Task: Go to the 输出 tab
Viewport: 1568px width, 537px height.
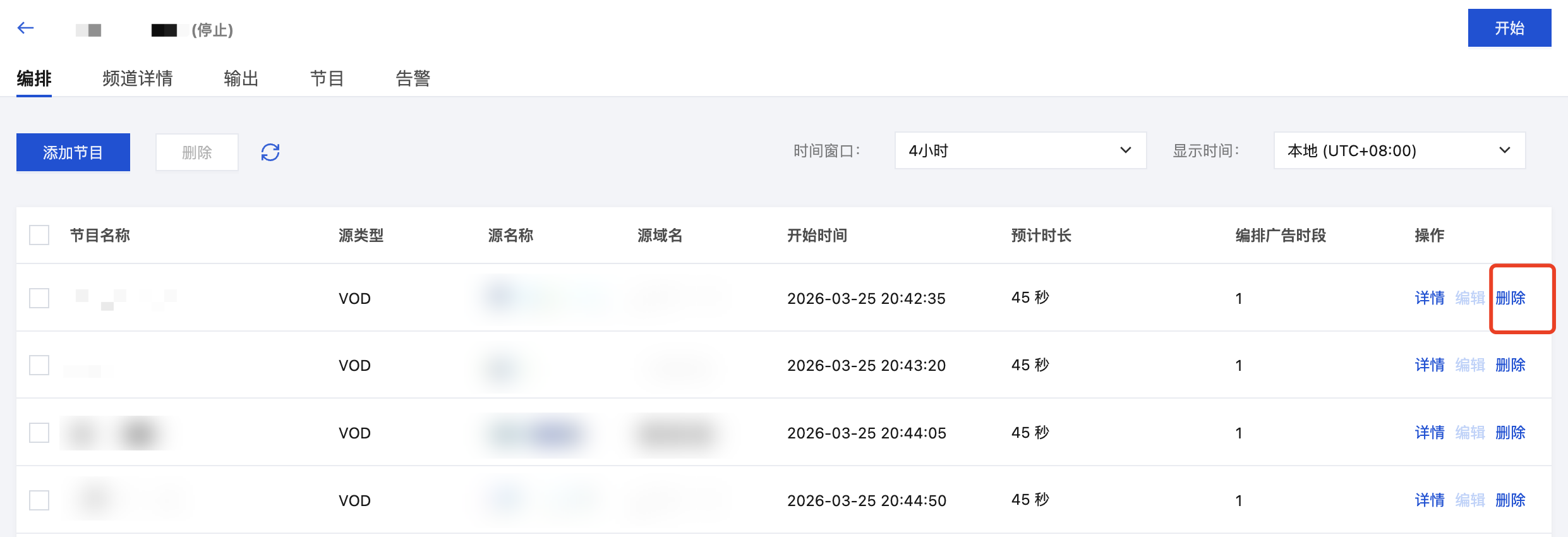Action: point(241,78)
